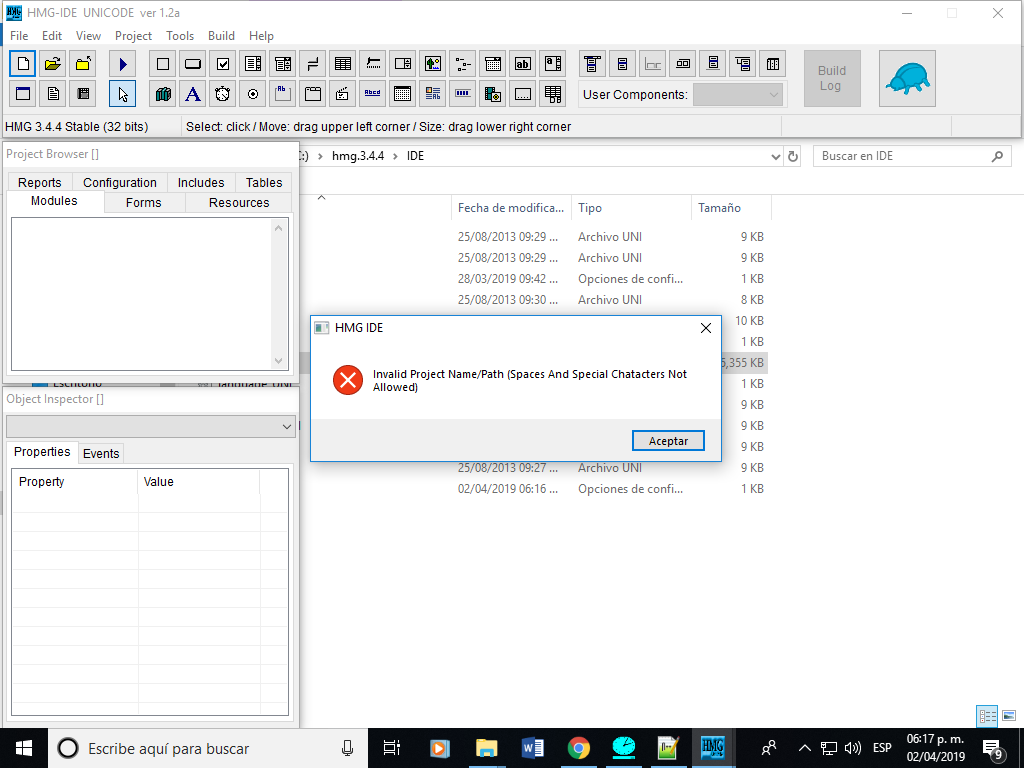This screenshot has height=768, width=1024.
Task: Click Aceptar in the error dialog
Action: [668, 441]
